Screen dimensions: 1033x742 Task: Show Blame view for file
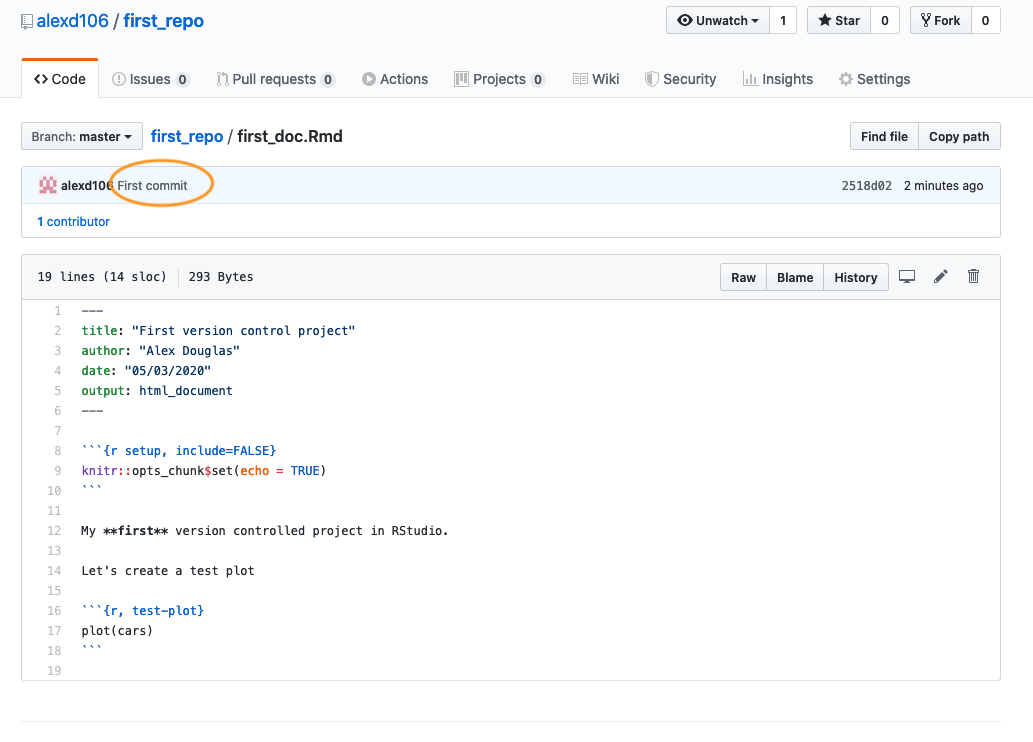(x=795, y=277)
